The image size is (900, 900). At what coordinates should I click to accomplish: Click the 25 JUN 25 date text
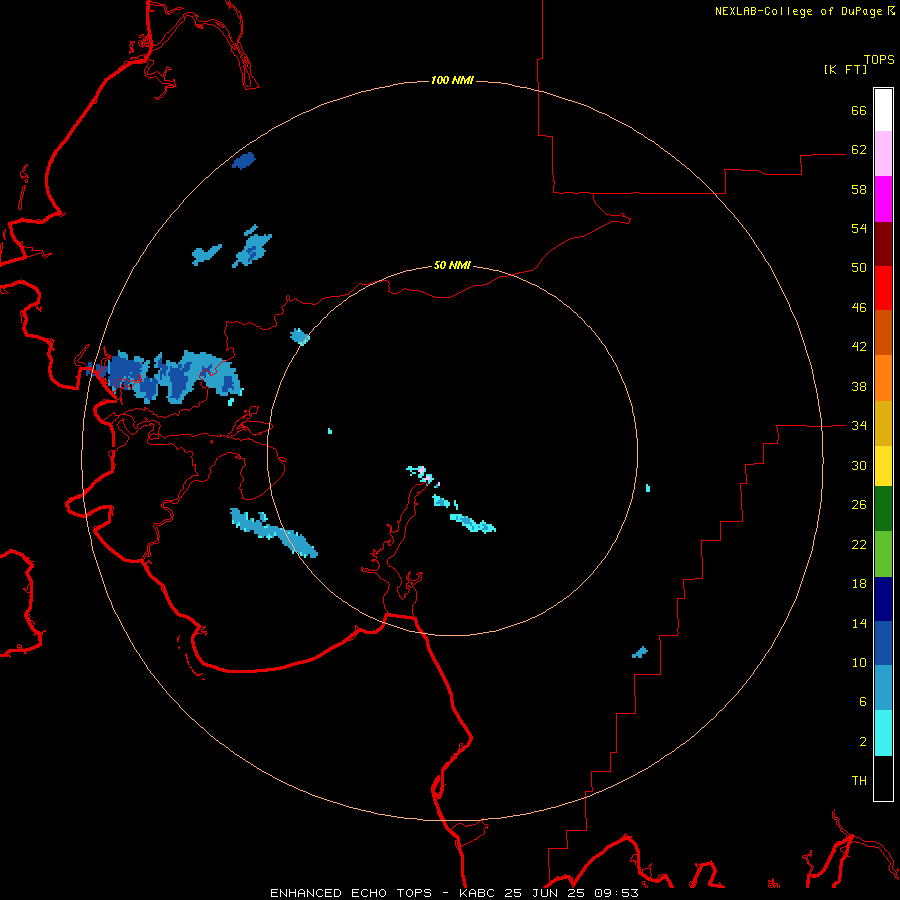click(545, 893)
